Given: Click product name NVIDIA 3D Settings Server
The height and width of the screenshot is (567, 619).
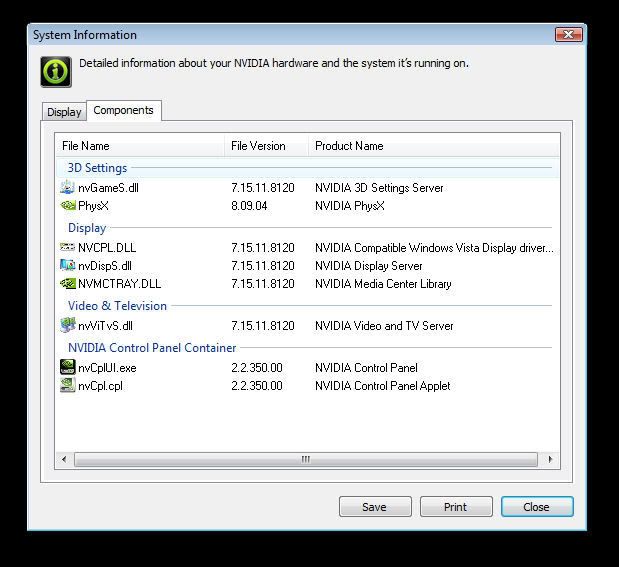Looking at the screenshot, I should click(379, 188).
